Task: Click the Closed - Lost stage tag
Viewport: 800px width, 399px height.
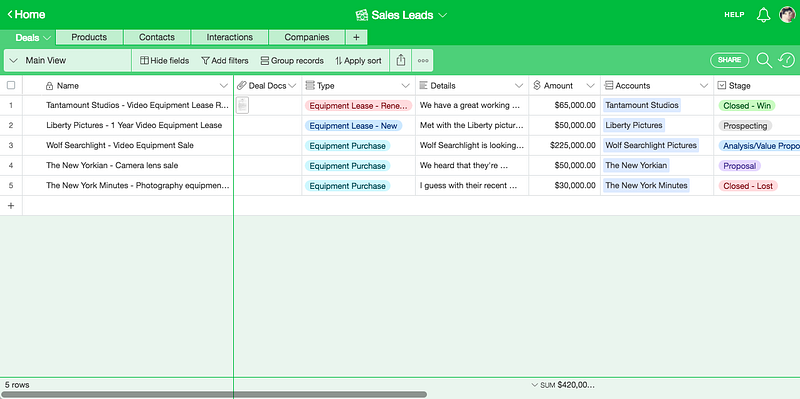Action: (x=747, y=186)
